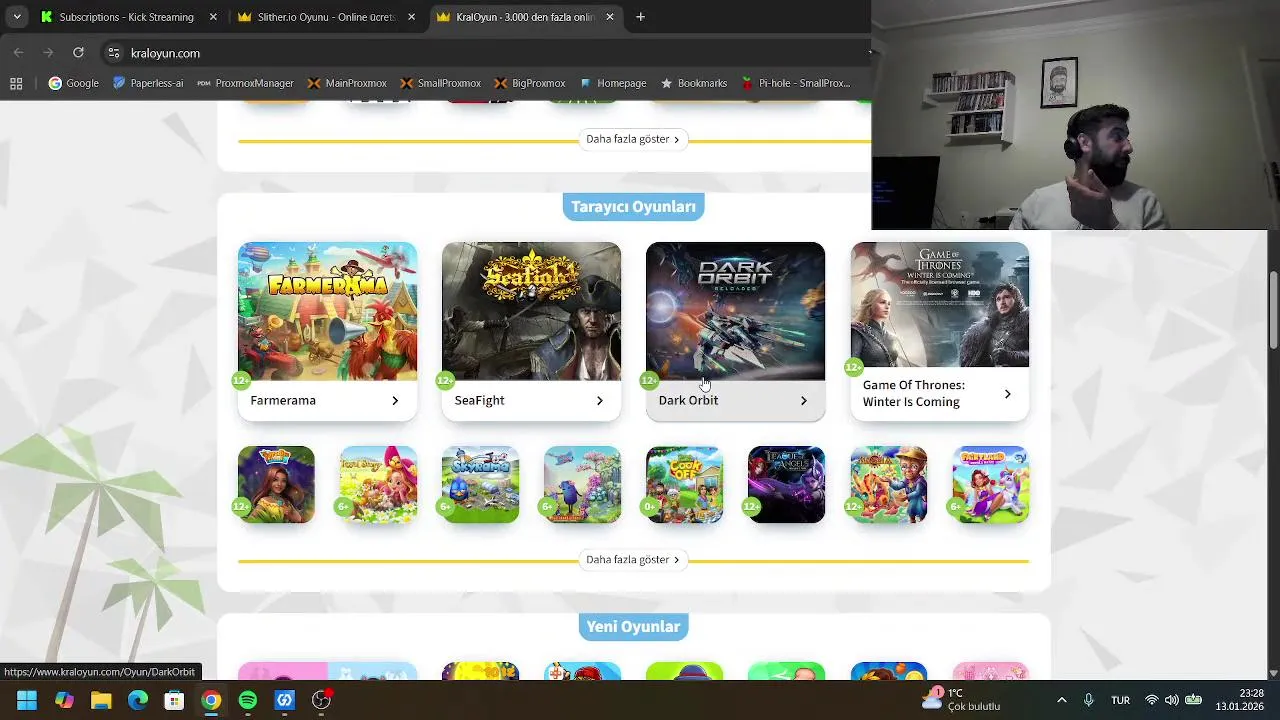
Task: Switch to Subscriptions - Kick Streaming tab
Action: (x=126, y=17)
